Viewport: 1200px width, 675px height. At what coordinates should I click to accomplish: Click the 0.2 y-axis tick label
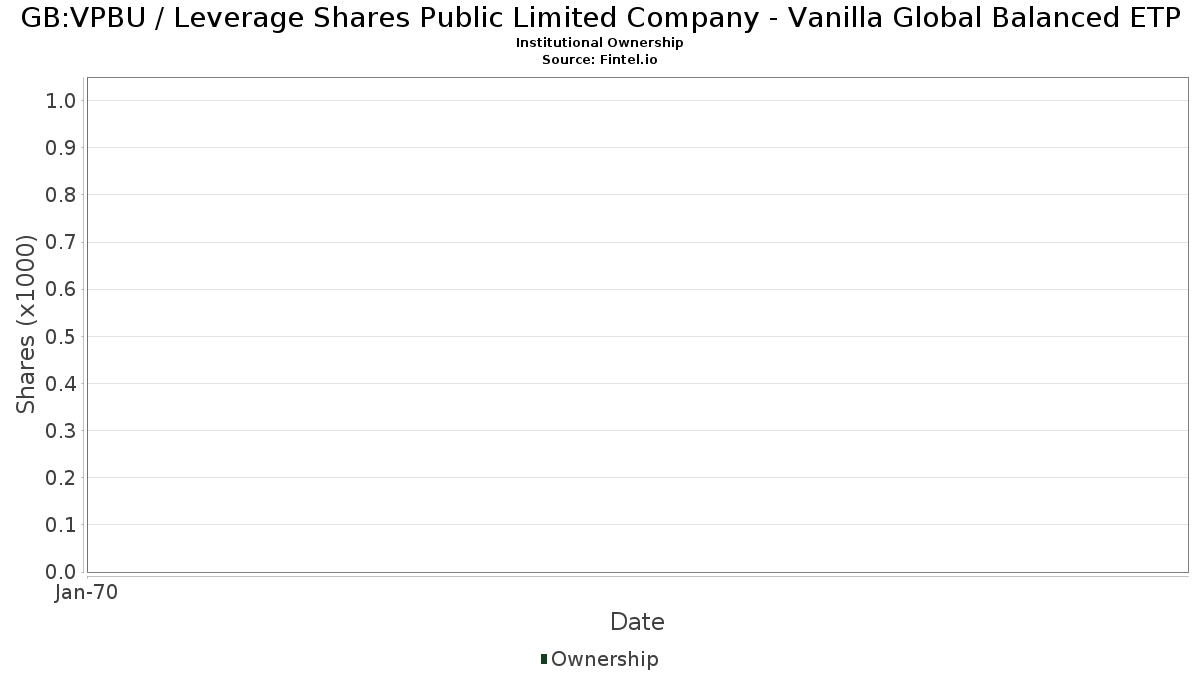(x=61, y=478)
